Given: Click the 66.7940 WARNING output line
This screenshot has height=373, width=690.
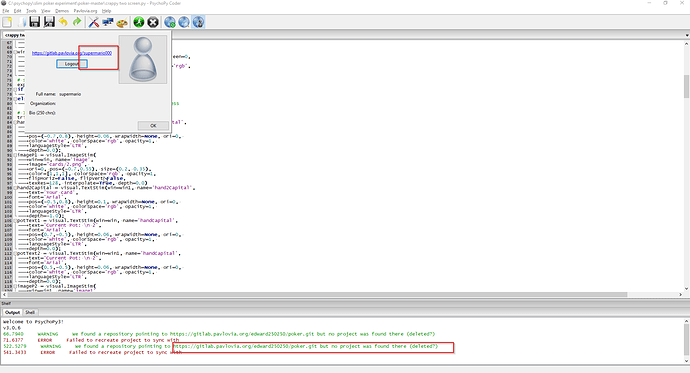Looking at the screenshot, I should coord(219,334).
